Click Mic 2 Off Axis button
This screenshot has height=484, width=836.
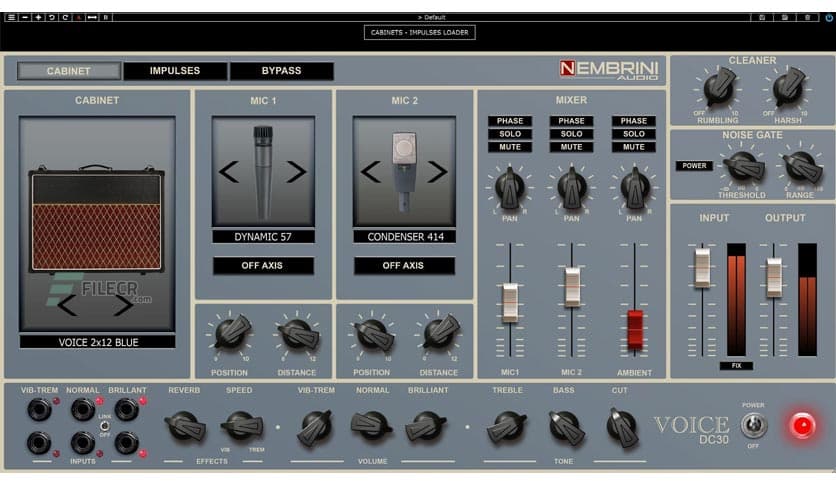click(404, 265)
